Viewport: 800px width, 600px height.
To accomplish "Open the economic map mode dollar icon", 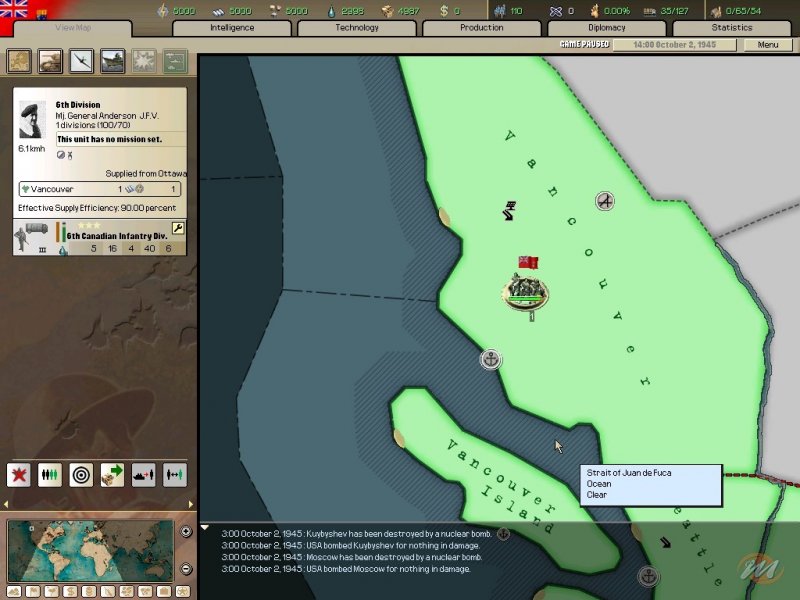I will point(70,590).
